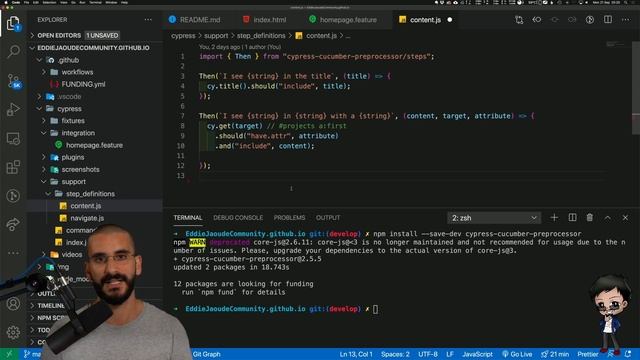Expand the .vscode folder
Image resolution: width=640 pixels, height=360 pixels.
click(x=39, y=96)
